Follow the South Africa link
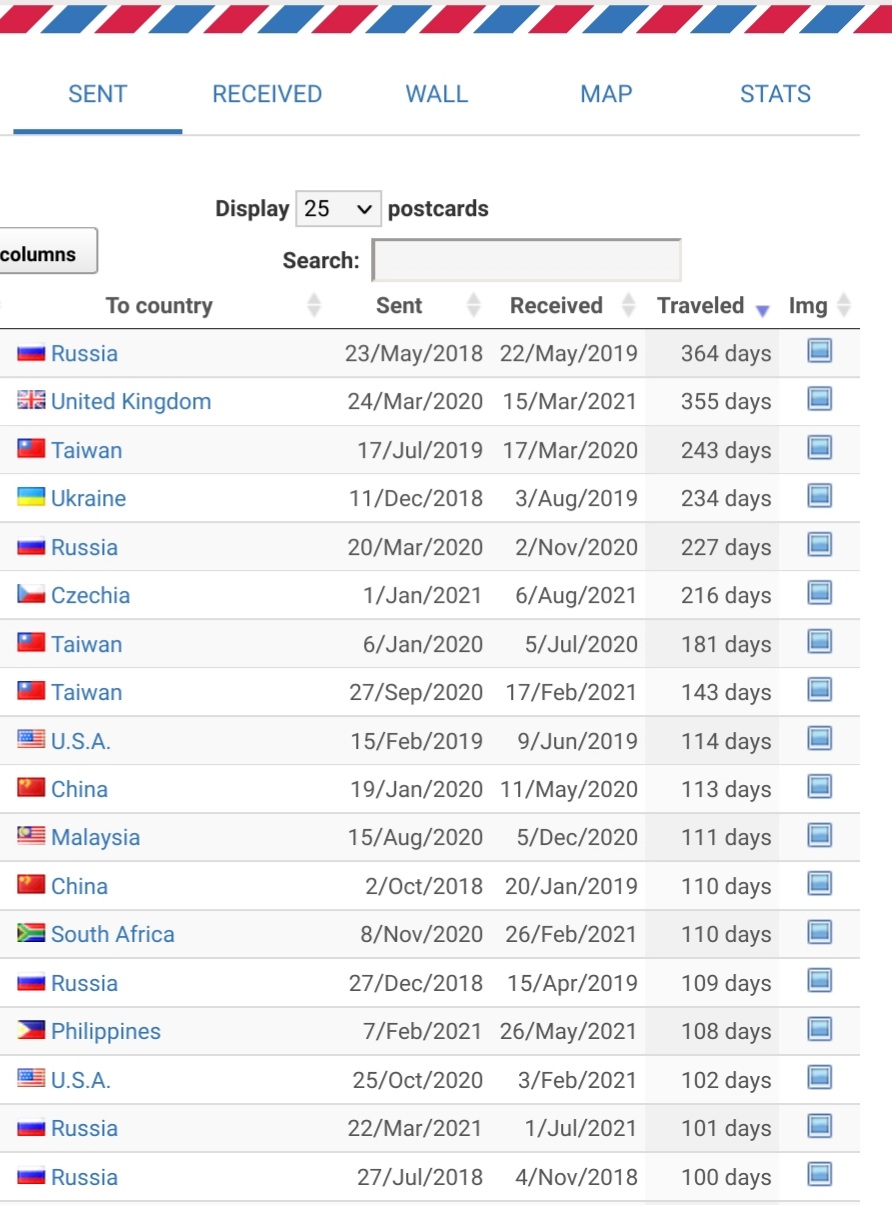Image resolution: width=892 pixels, height=1205 pixels. pos(113,935)
